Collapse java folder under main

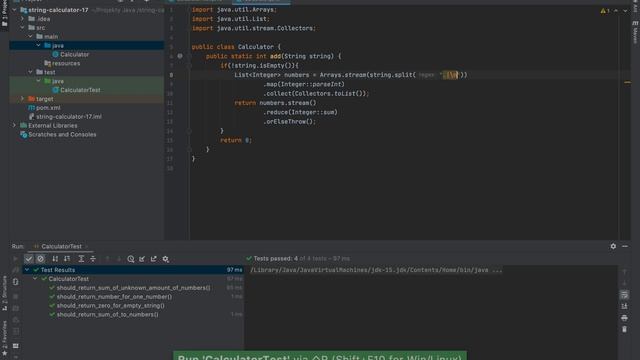38,45
